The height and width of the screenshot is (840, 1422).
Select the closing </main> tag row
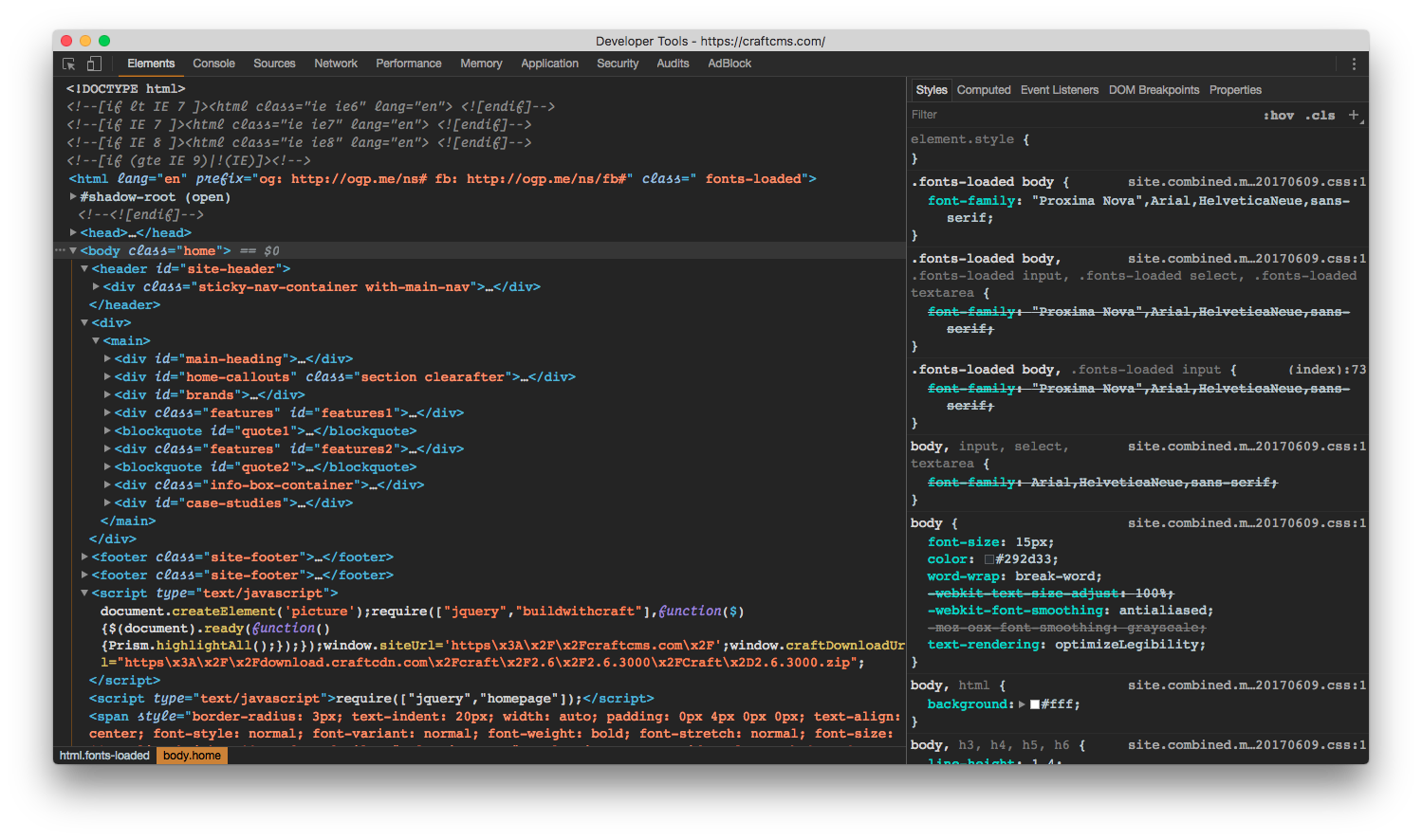point(128,520)
